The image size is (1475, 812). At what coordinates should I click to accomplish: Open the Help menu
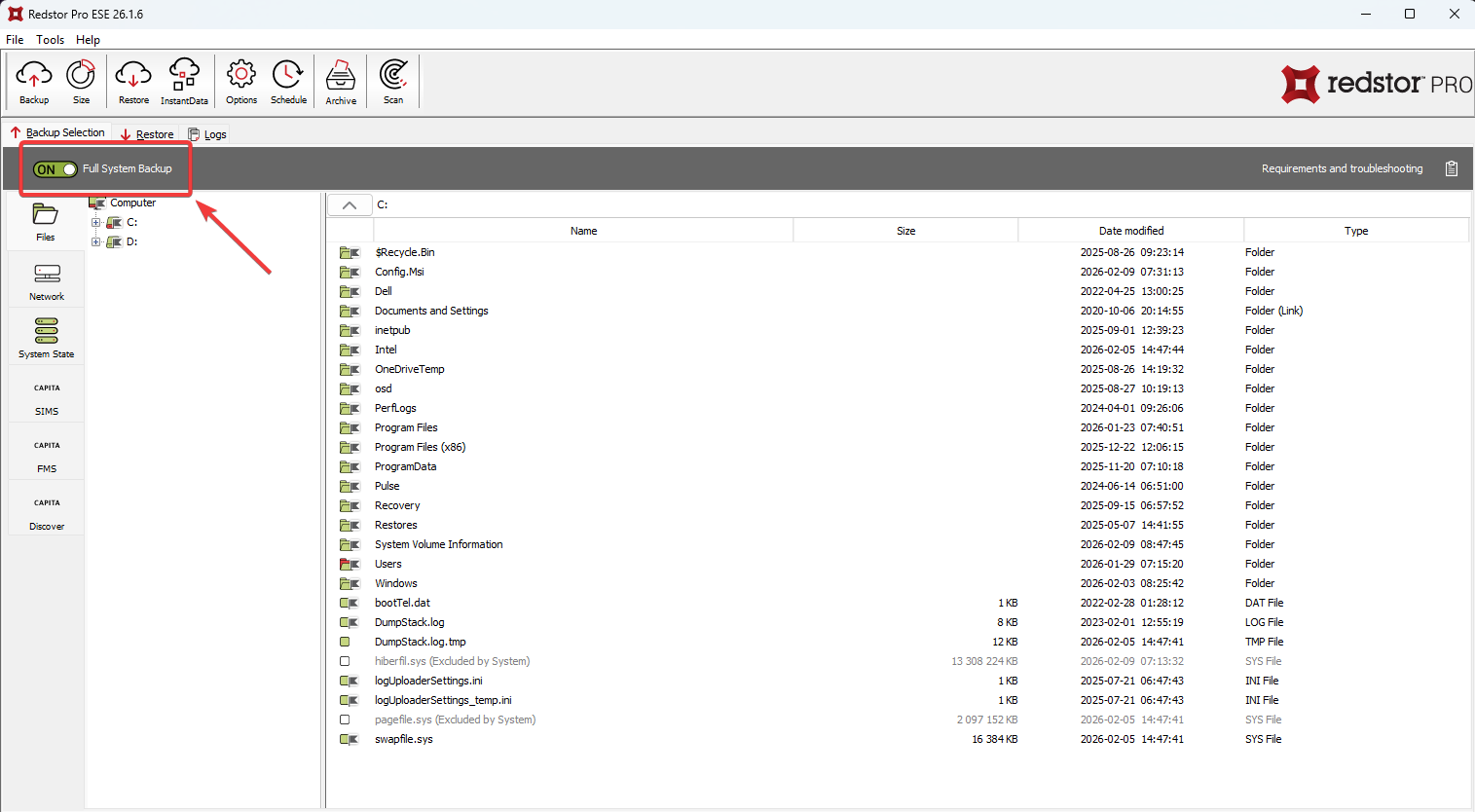point(88,40)
